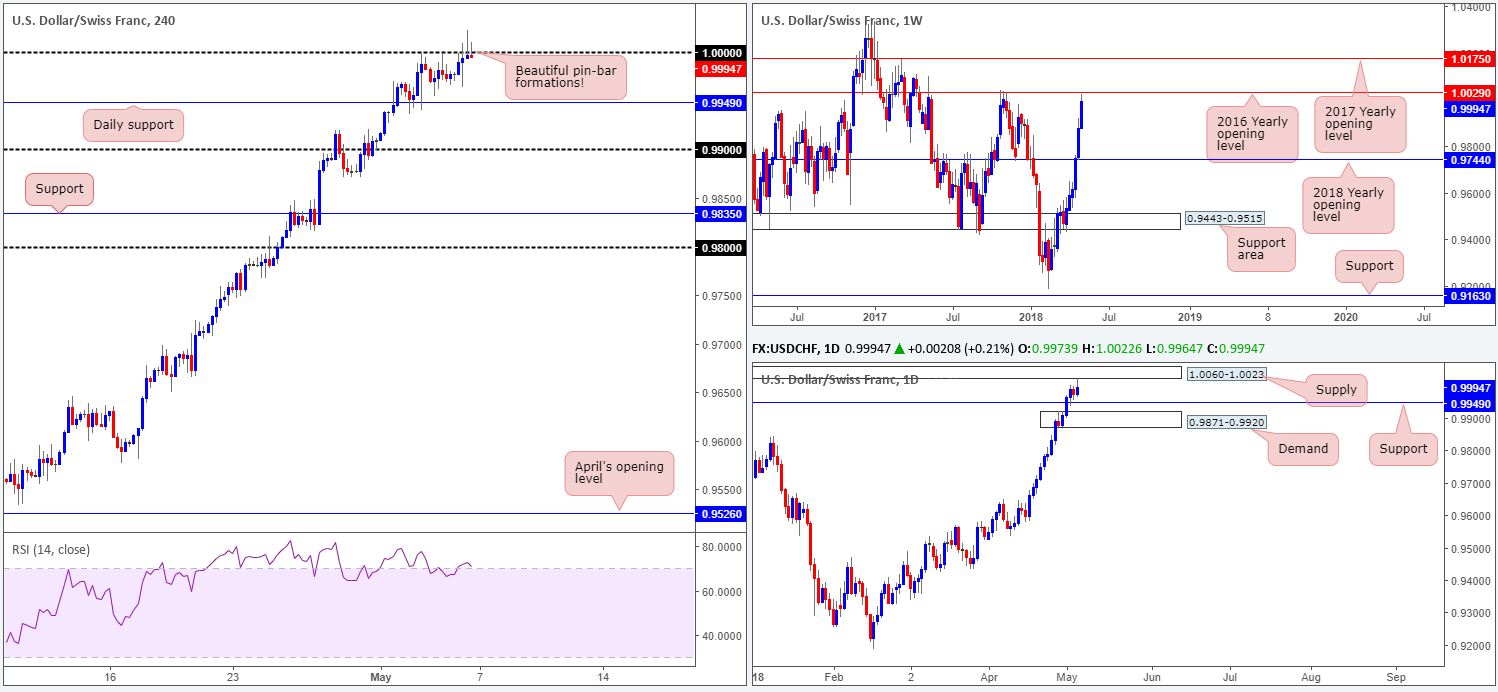Screen dimensions: 1498x692
Task: Click the 'Support' callout on the daily chart
Action: 1403,448
